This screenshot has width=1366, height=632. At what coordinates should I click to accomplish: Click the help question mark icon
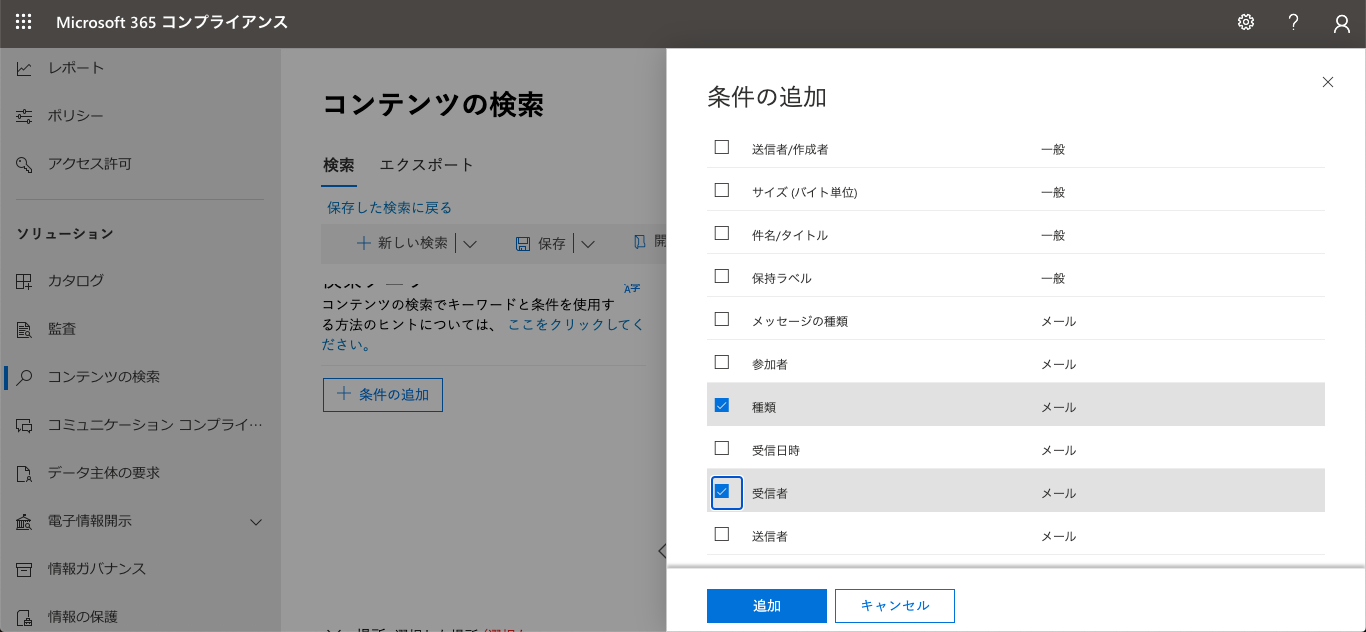click(1294, 22)
